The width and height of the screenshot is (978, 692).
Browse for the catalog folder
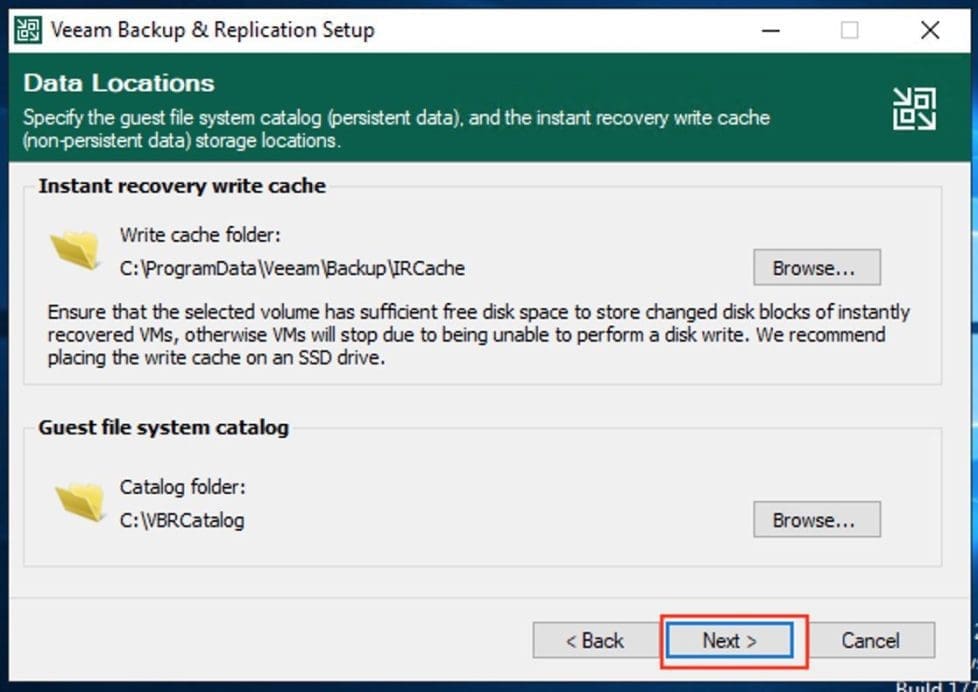(816, 520)
